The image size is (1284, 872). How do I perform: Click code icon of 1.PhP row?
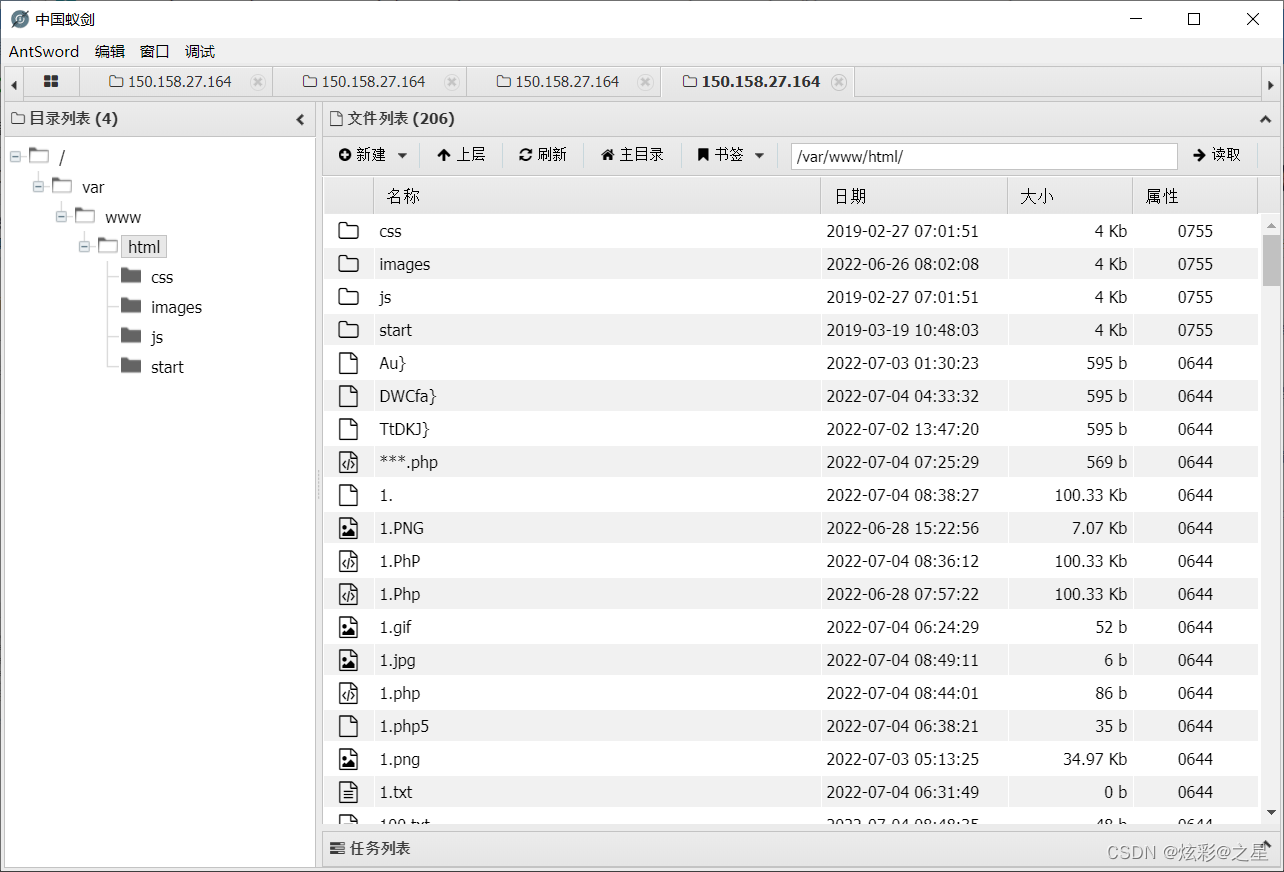pos(348,561)
